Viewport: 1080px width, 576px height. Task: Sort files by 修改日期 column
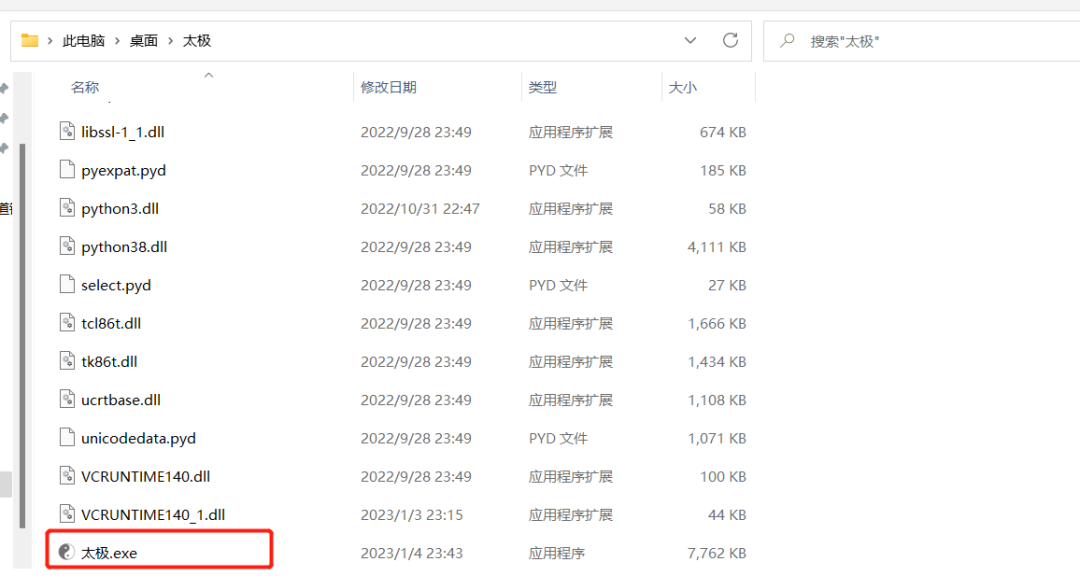tap(390, 87)
